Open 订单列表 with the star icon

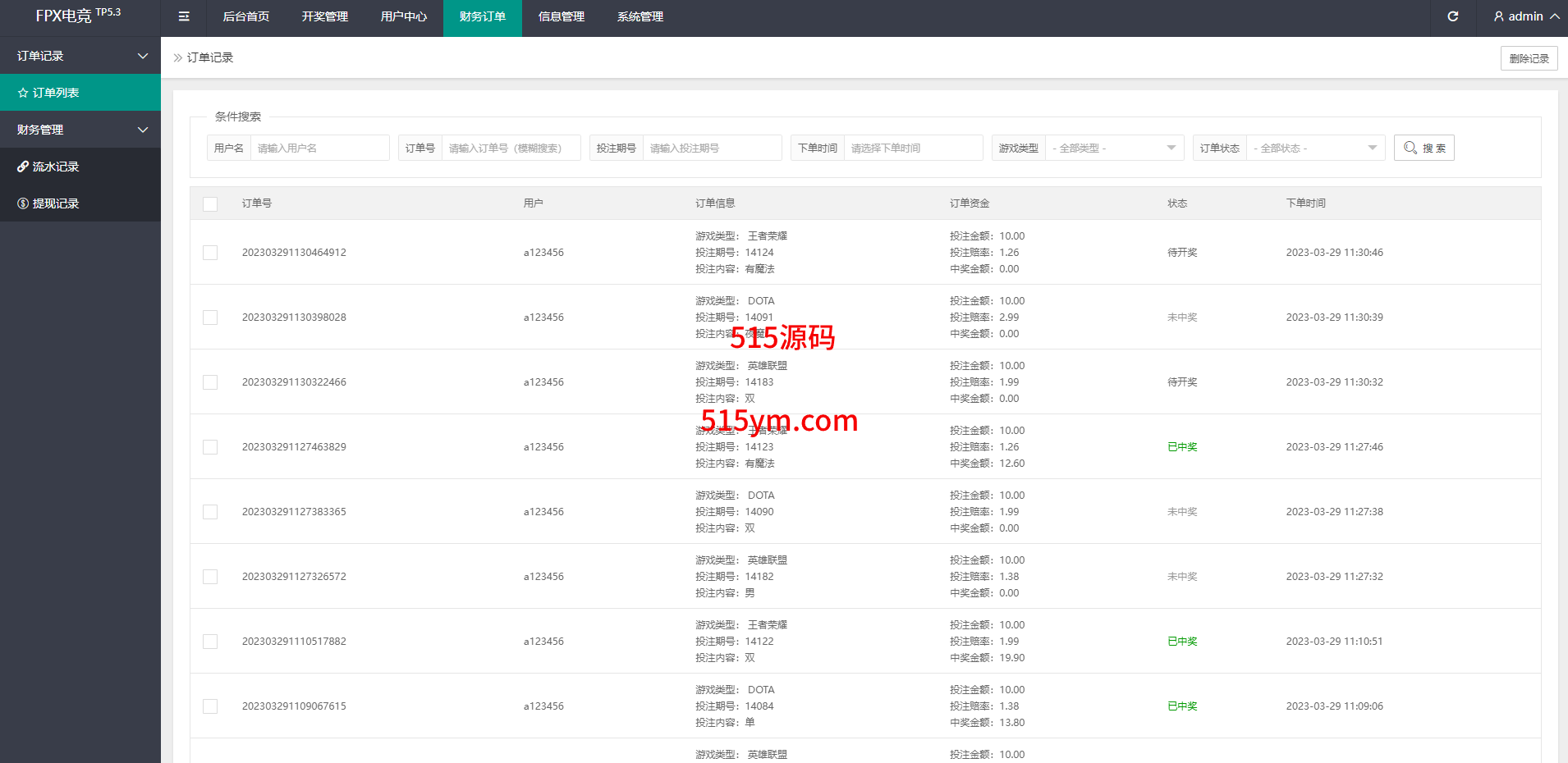(x=23, y=93)
